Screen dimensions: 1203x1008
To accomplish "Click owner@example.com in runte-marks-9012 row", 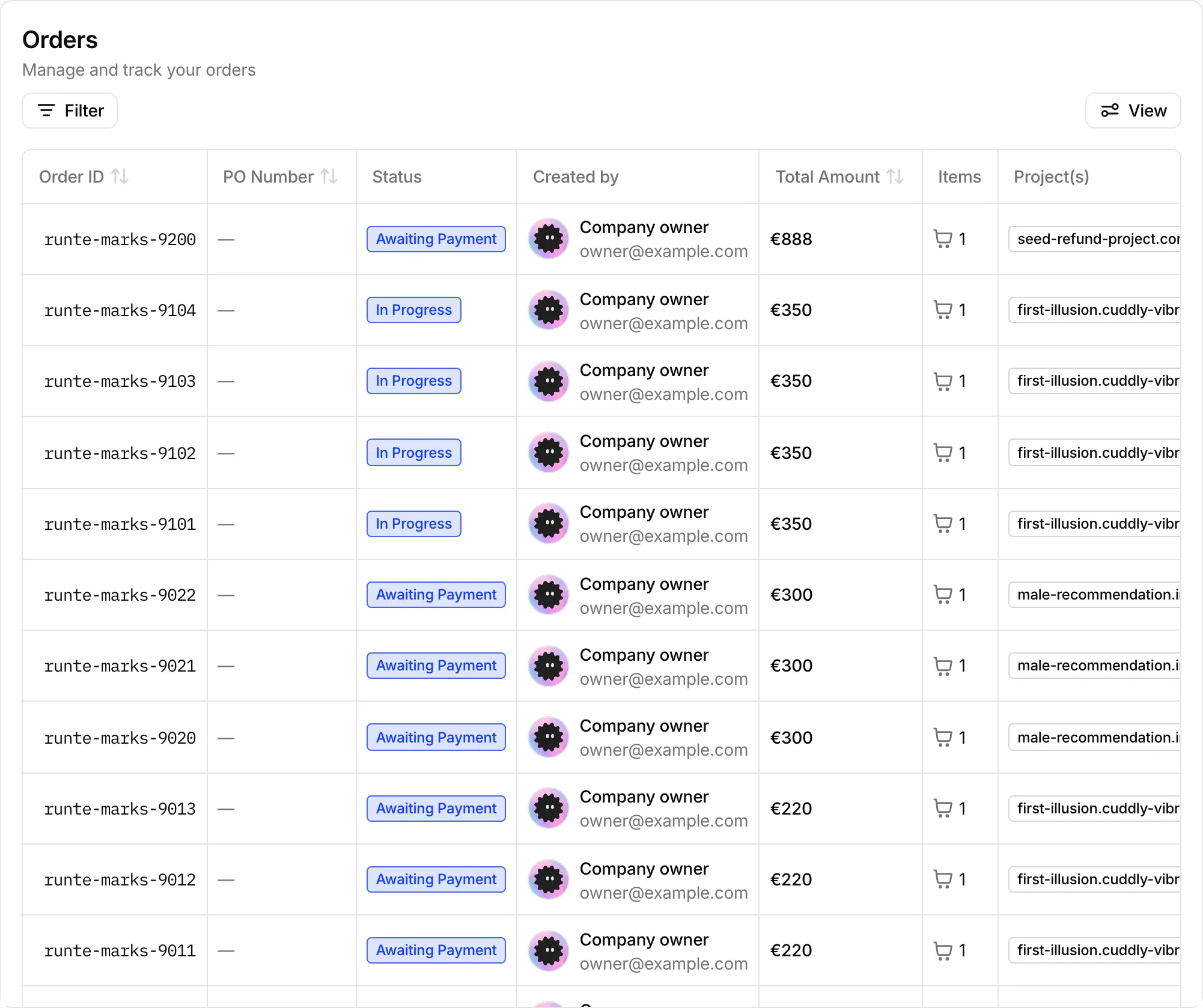I will click(x=664, y=893).
